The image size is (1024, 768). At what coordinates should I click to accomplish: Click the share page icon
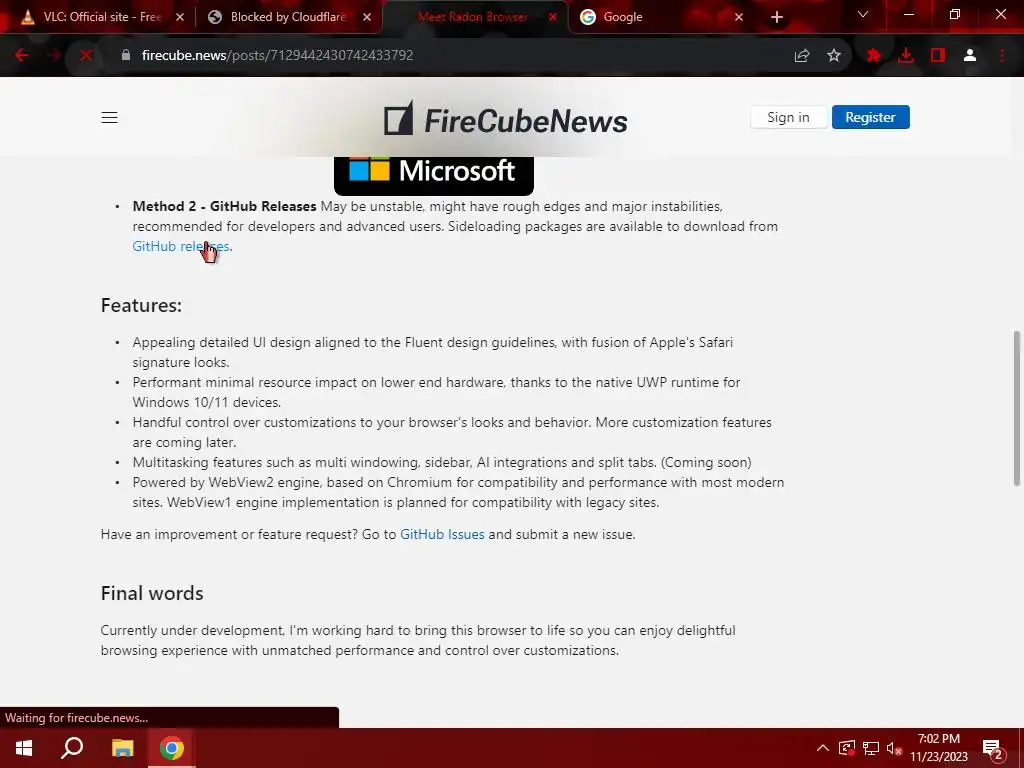pyautogui.click(x=801, y=56)
